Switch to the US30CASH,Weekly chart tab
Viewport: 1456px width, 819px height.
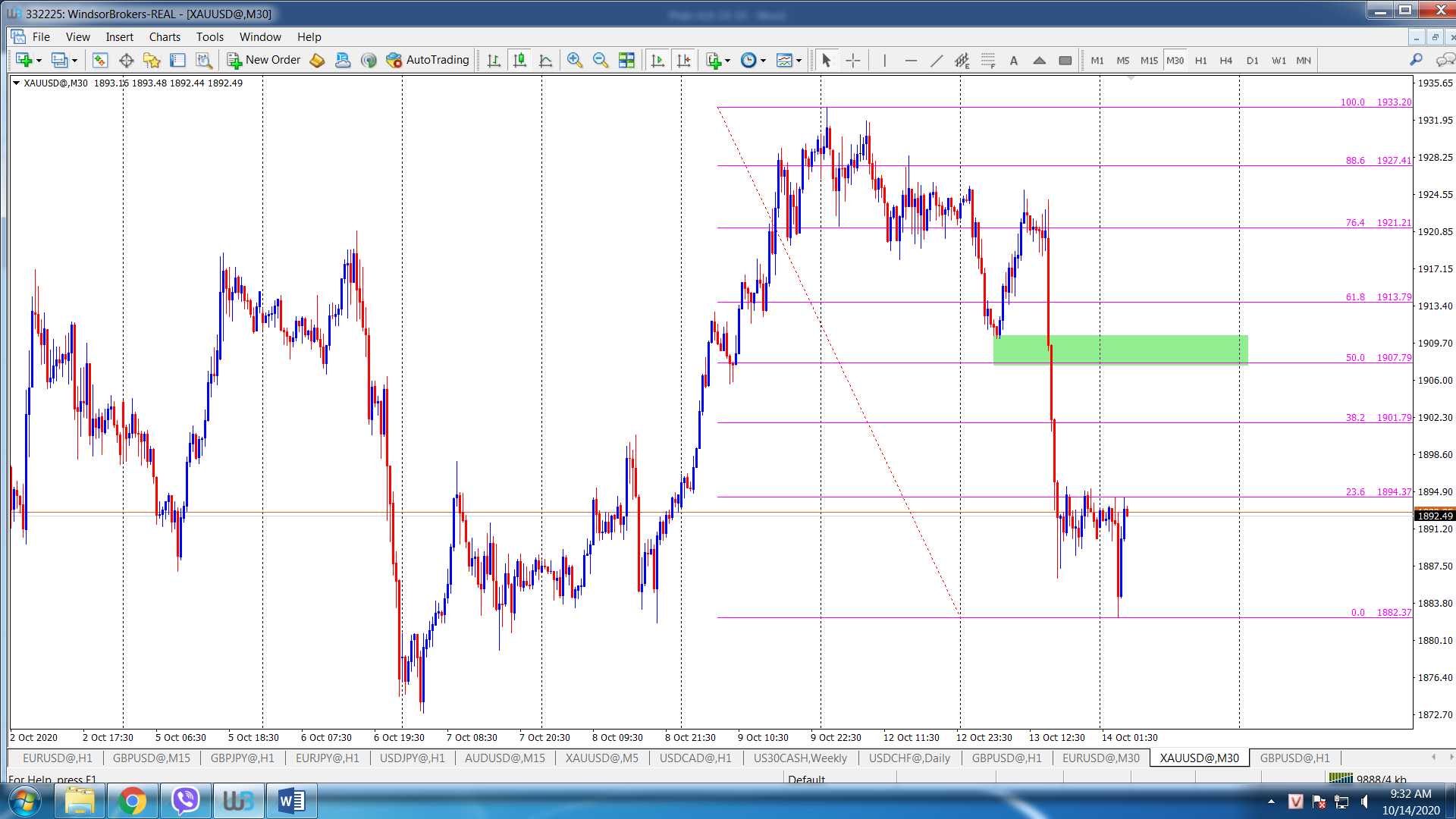[x=800, y=758]
